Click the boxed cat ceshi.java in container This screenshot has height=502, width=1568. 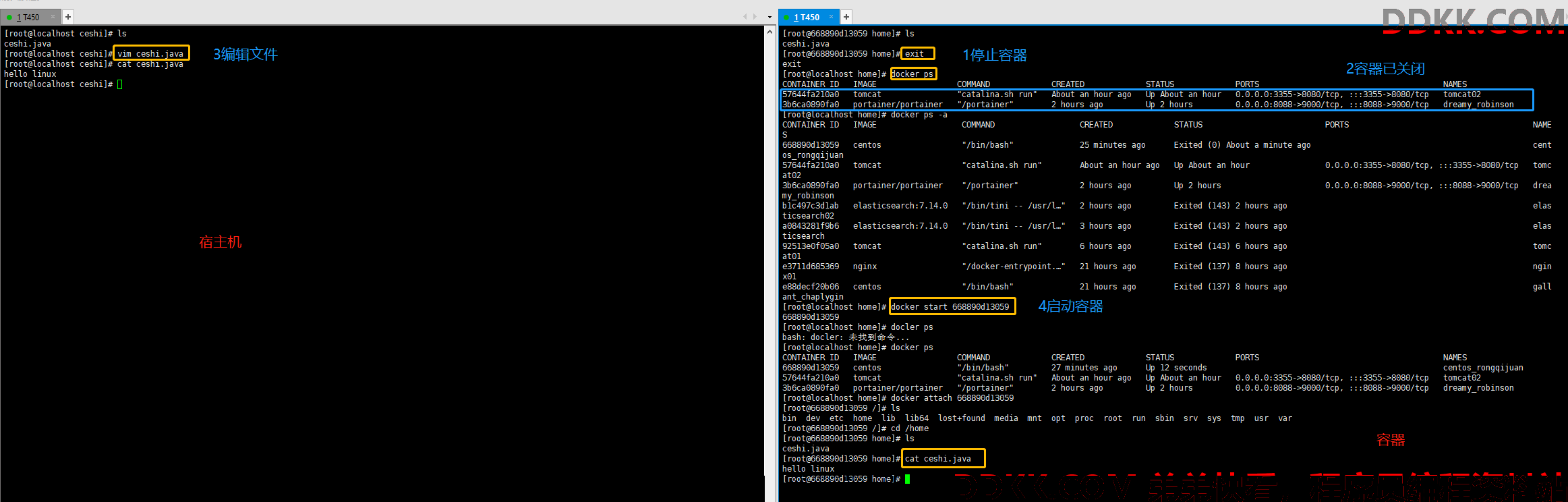(943, 458)
